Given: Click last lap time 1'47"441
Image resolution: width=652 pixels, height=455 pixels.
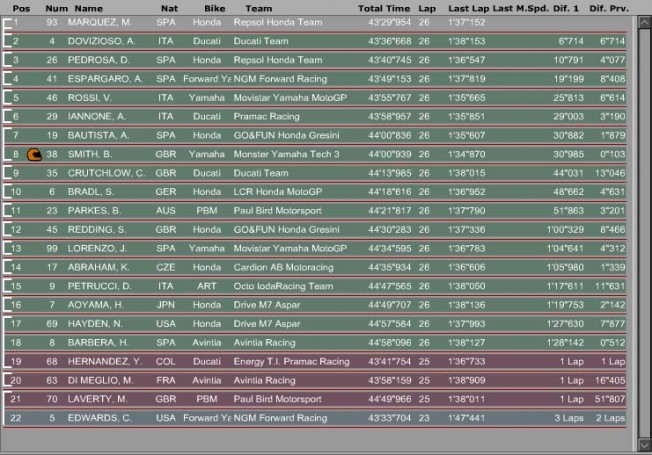Looking at the screenshot, I should (467, 418).
